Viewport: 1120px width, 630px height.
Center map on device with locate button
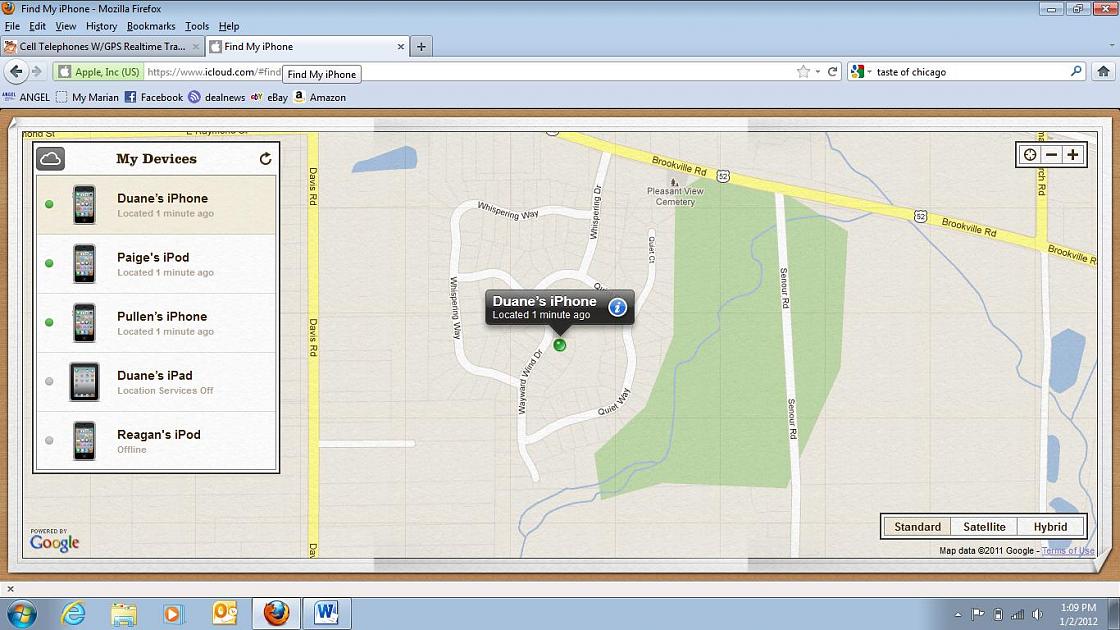tap(1029, 155)
